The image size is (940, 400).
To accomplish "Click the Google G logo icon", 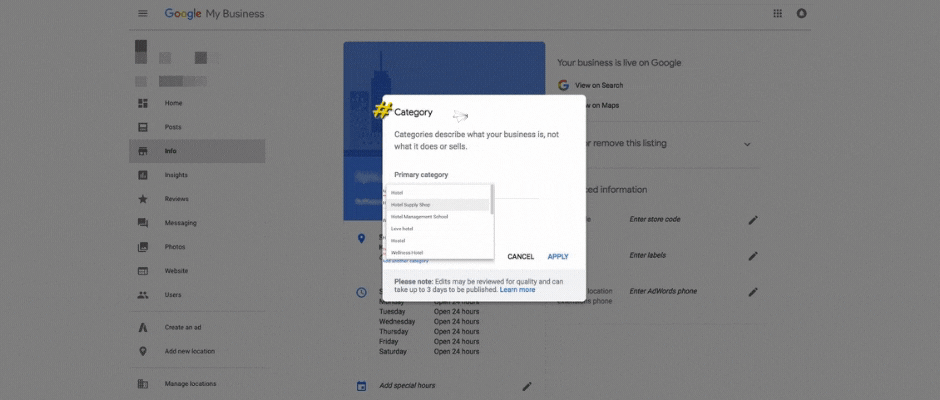I will pos(563,85).
